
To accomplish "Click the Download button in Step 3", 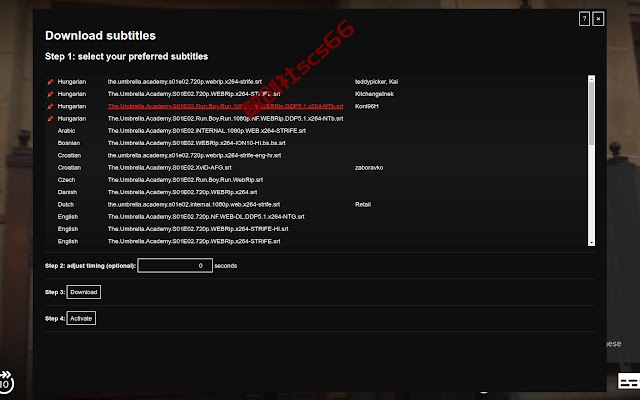I will [x=84, y=292].
